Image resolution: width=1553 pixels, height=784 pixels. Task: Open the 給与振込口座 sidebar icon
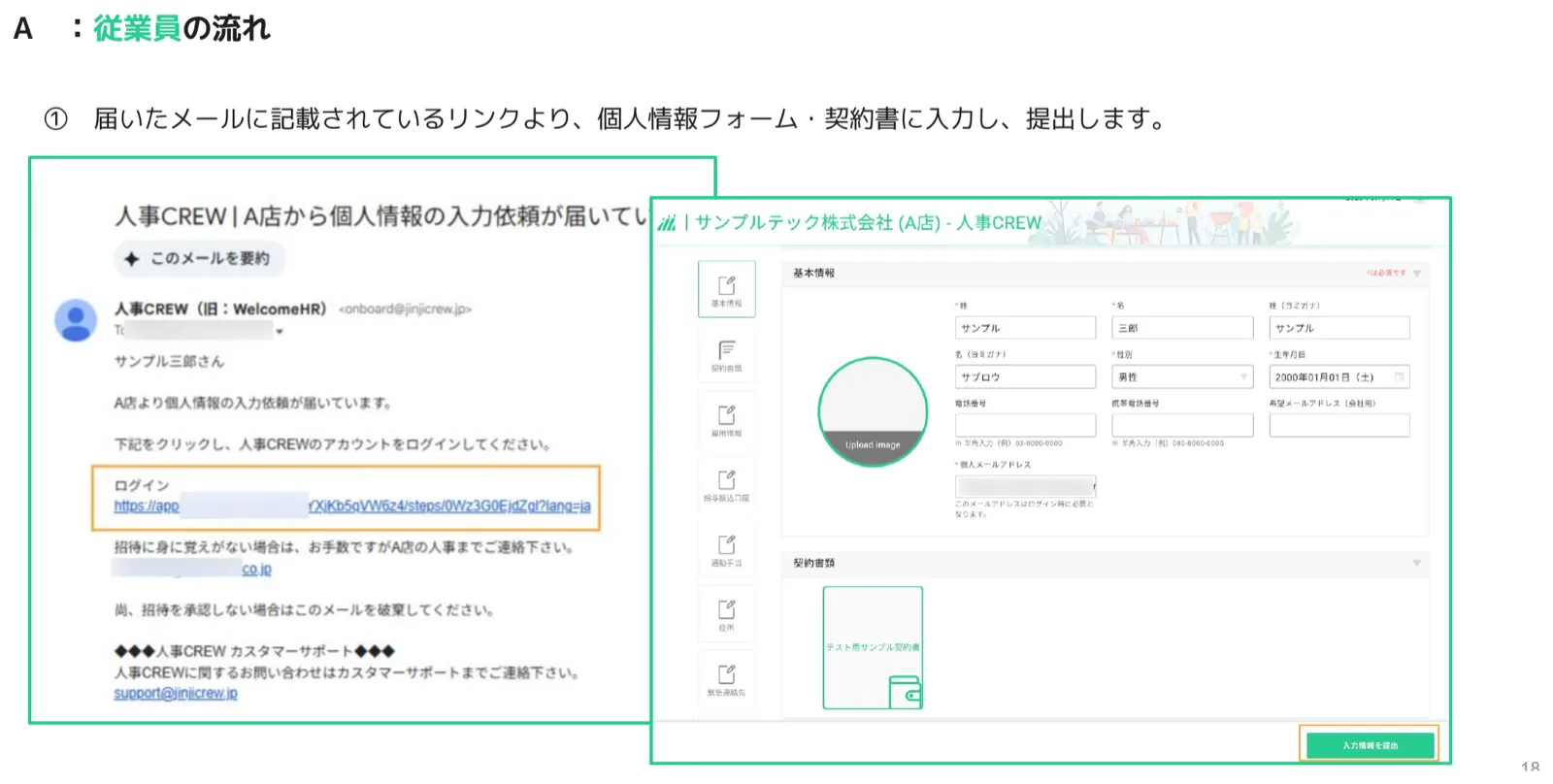(726, 485)
